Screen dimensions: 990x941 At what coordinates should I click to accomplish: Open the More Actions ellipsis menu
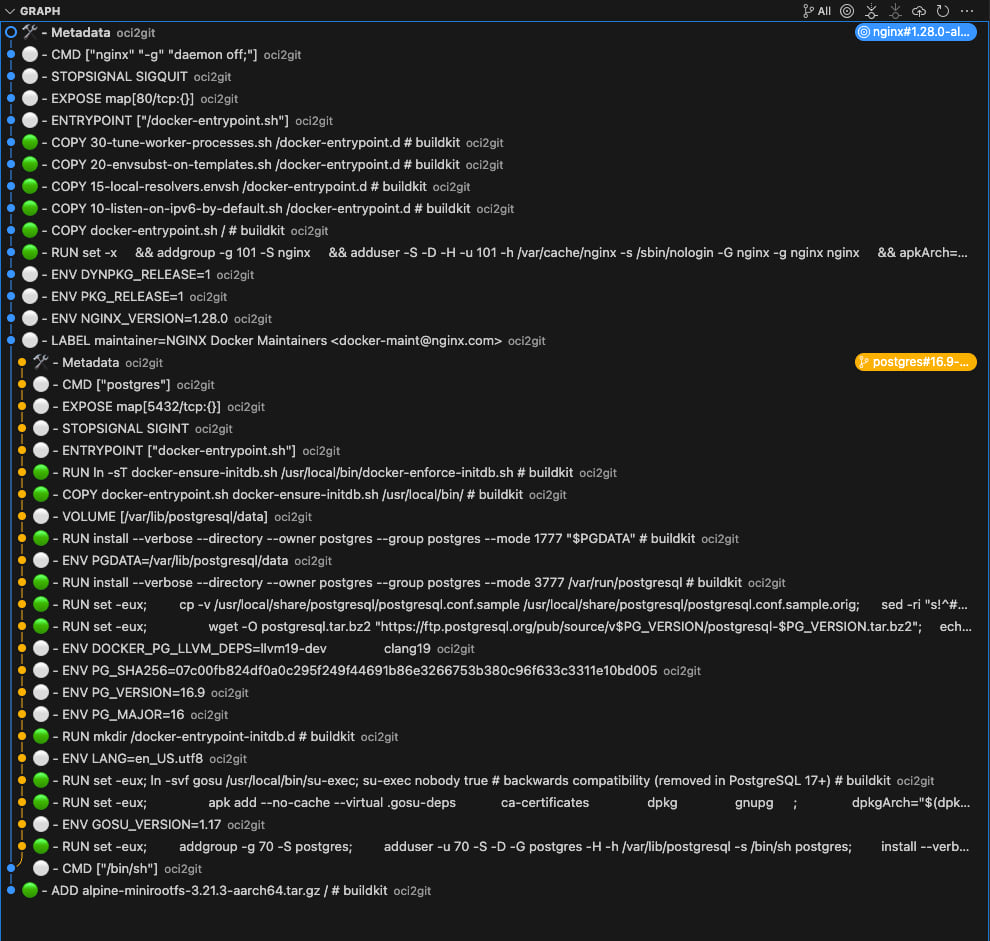pyautogui.click(x=967, y=11)
